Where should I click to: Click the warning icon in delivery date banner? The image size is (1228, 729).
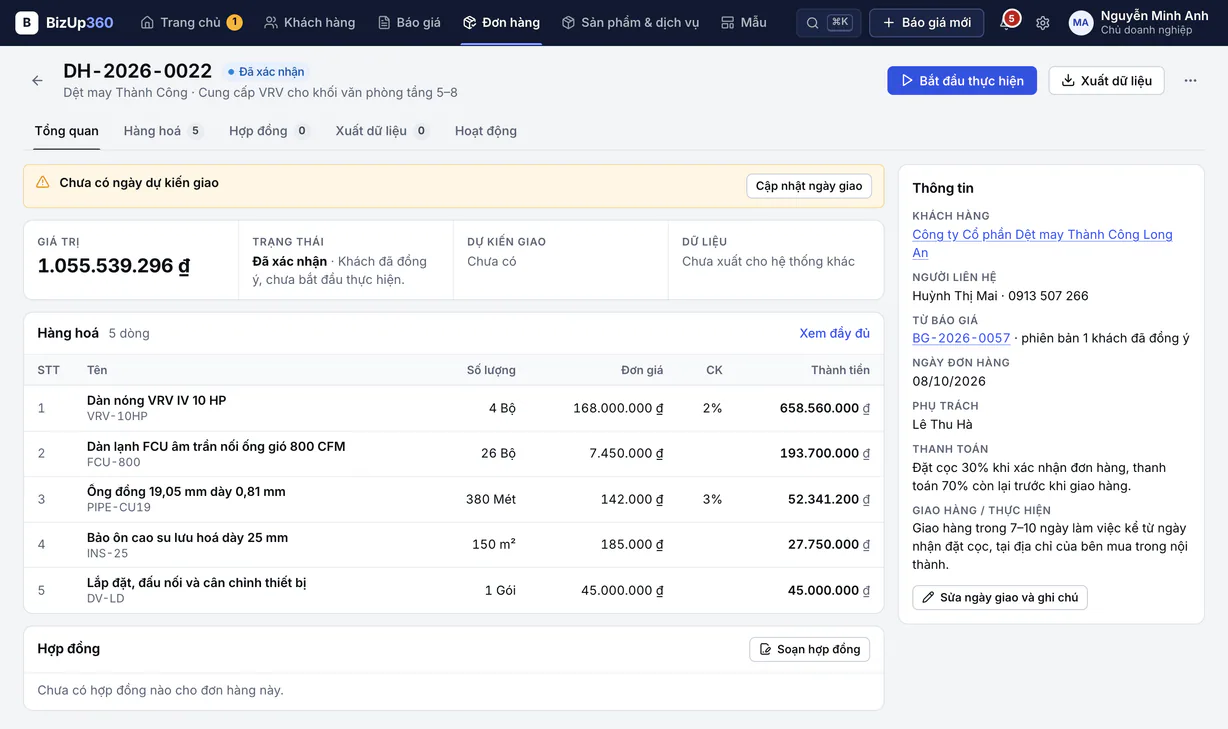(42, 183)
